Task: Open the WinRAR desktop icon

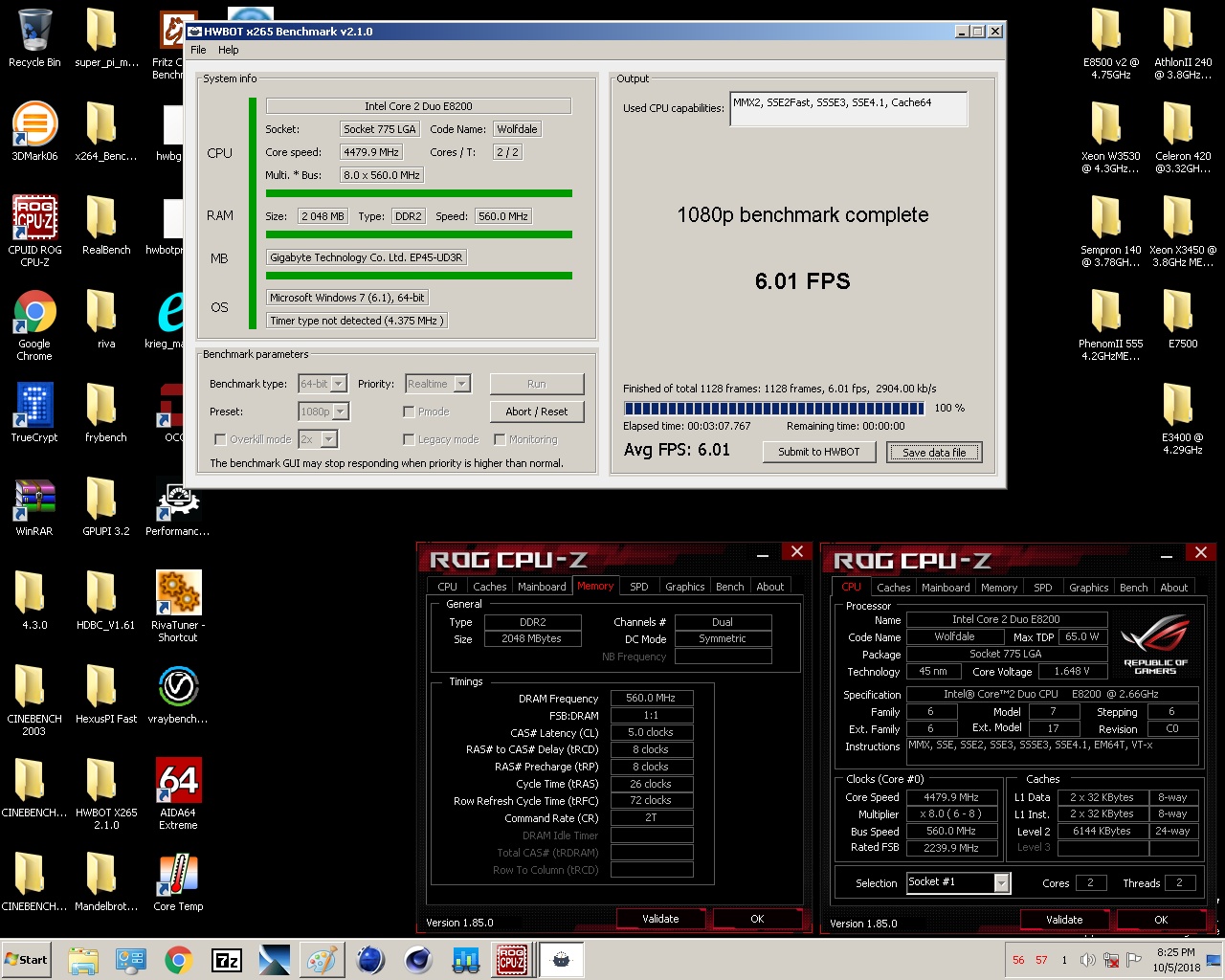Action: click(34, 507)
